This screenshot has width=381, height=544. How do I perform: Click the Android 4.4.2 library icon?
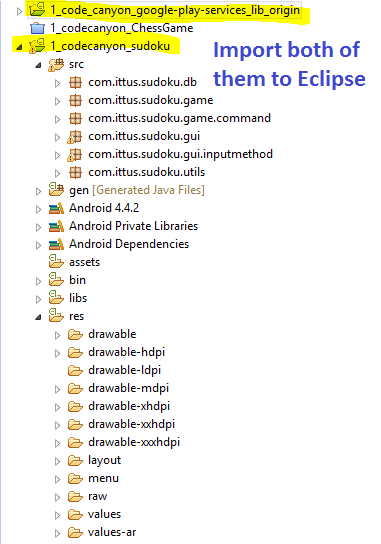click(56, 209)
